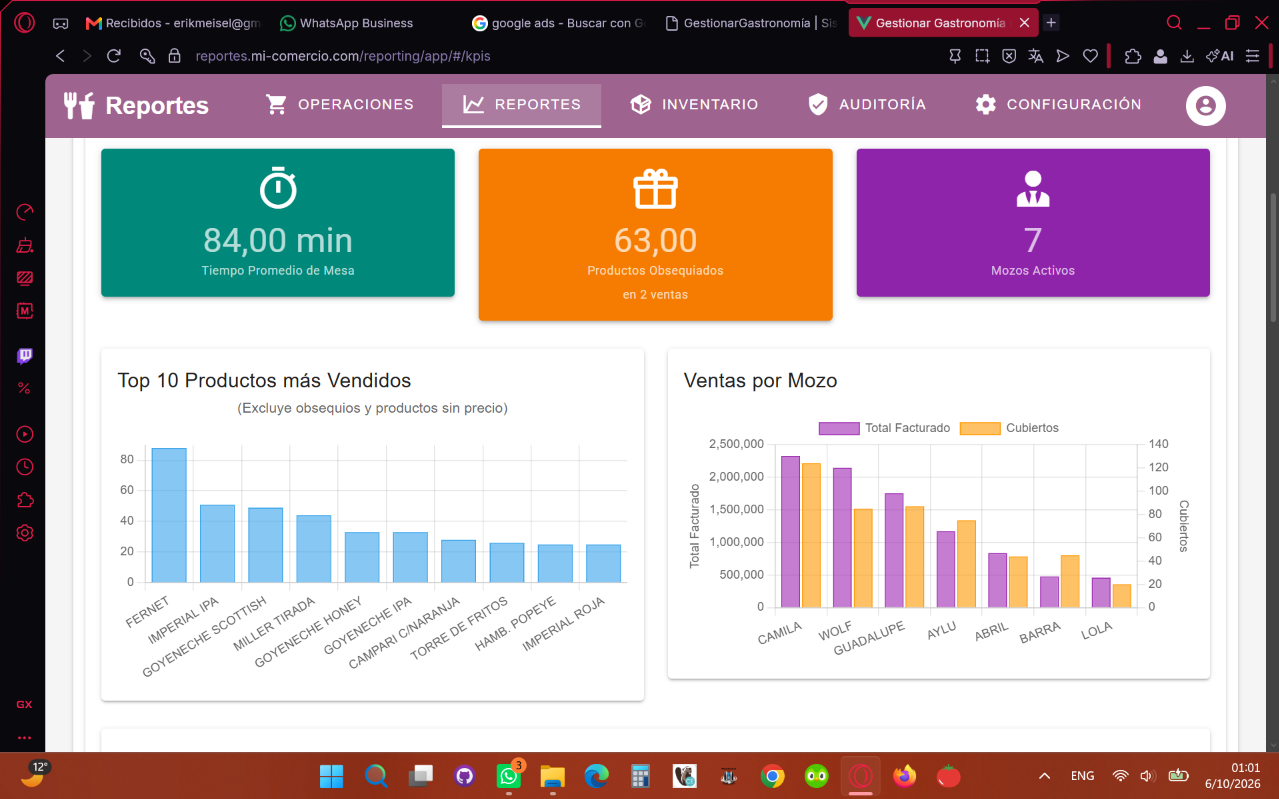Open the ad blocker shield icon
The height and width of the screenshot is (799, 1279).
[x=1009, y=56]
